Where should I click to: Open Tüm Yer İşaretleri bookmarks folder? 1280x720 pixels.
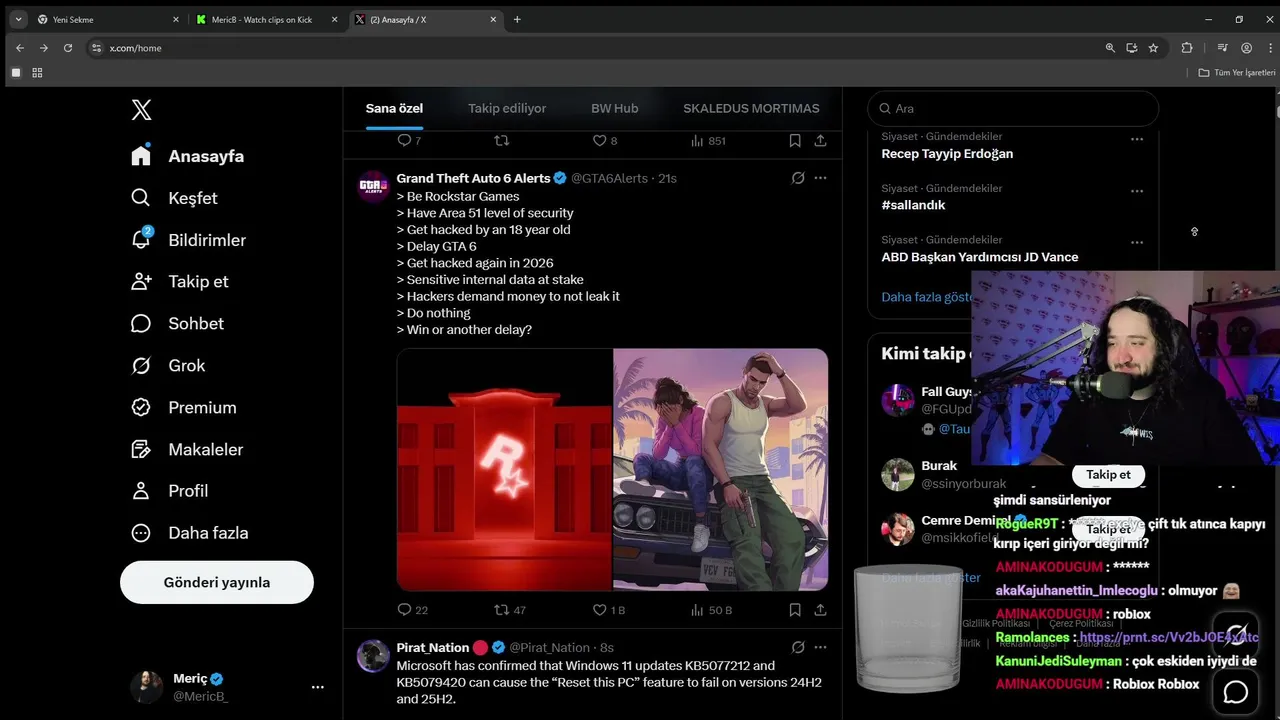pyautogui.click(x=1237, y=73)
